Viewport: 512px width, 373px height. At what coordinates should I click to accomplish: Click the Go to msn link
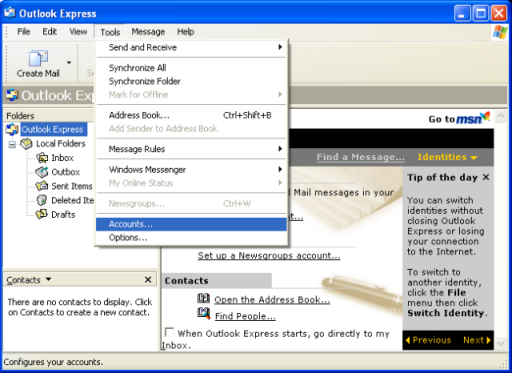point(459,118)
